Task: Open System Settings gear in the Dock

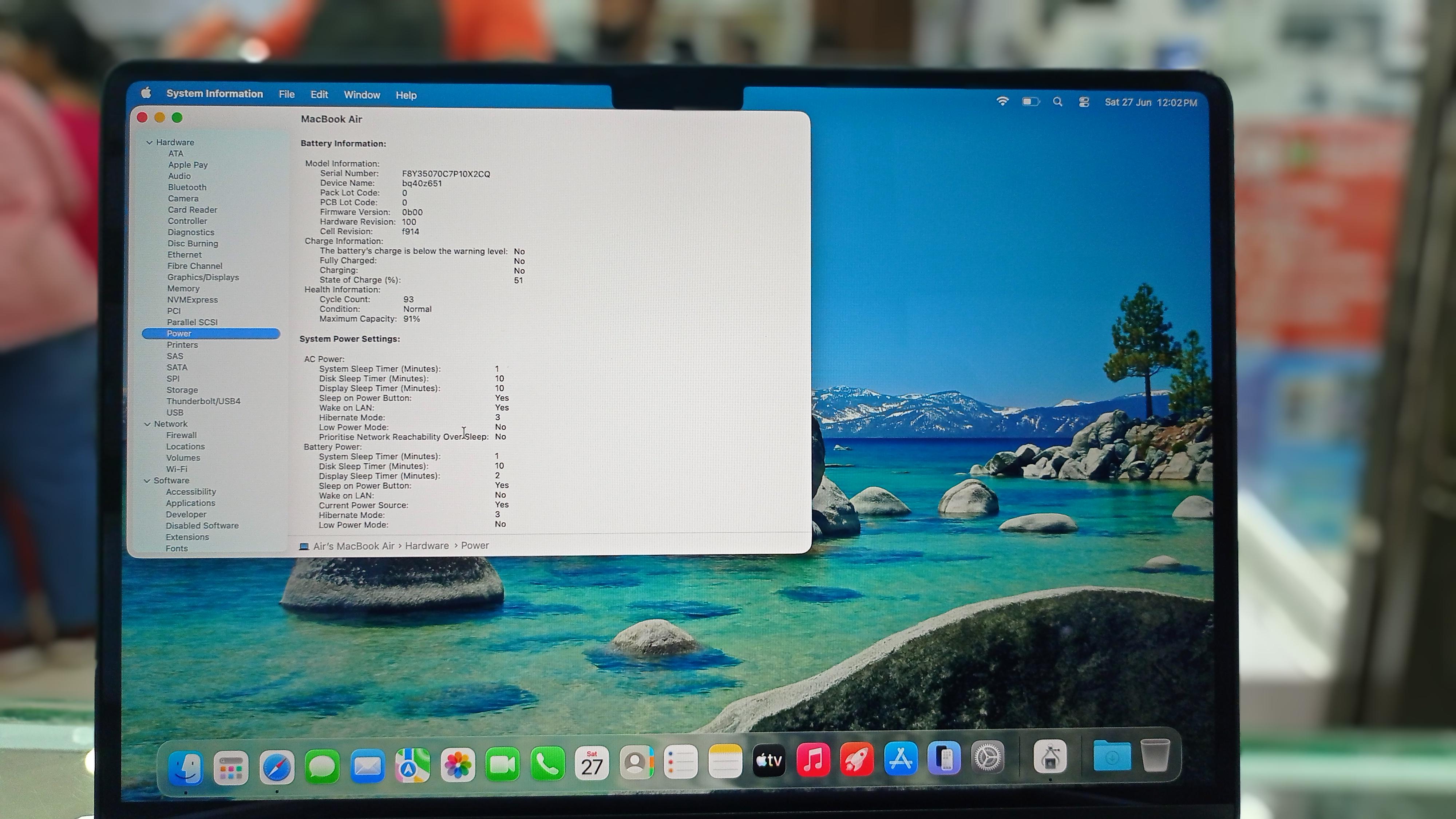Action: pyautogui.click(x=988, y=757)
